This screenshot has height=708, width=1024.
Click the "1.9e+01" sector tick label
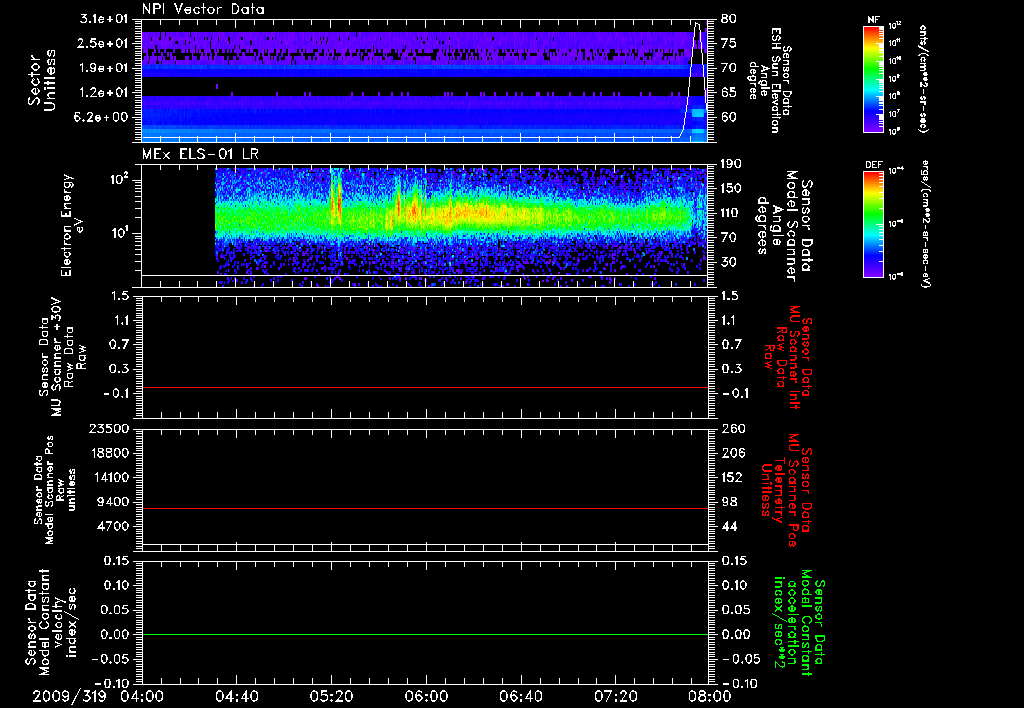(x=104, y=68)
